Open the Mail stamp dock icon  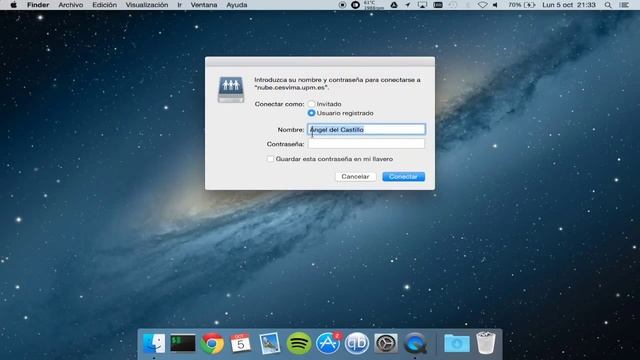click(269, 343)
